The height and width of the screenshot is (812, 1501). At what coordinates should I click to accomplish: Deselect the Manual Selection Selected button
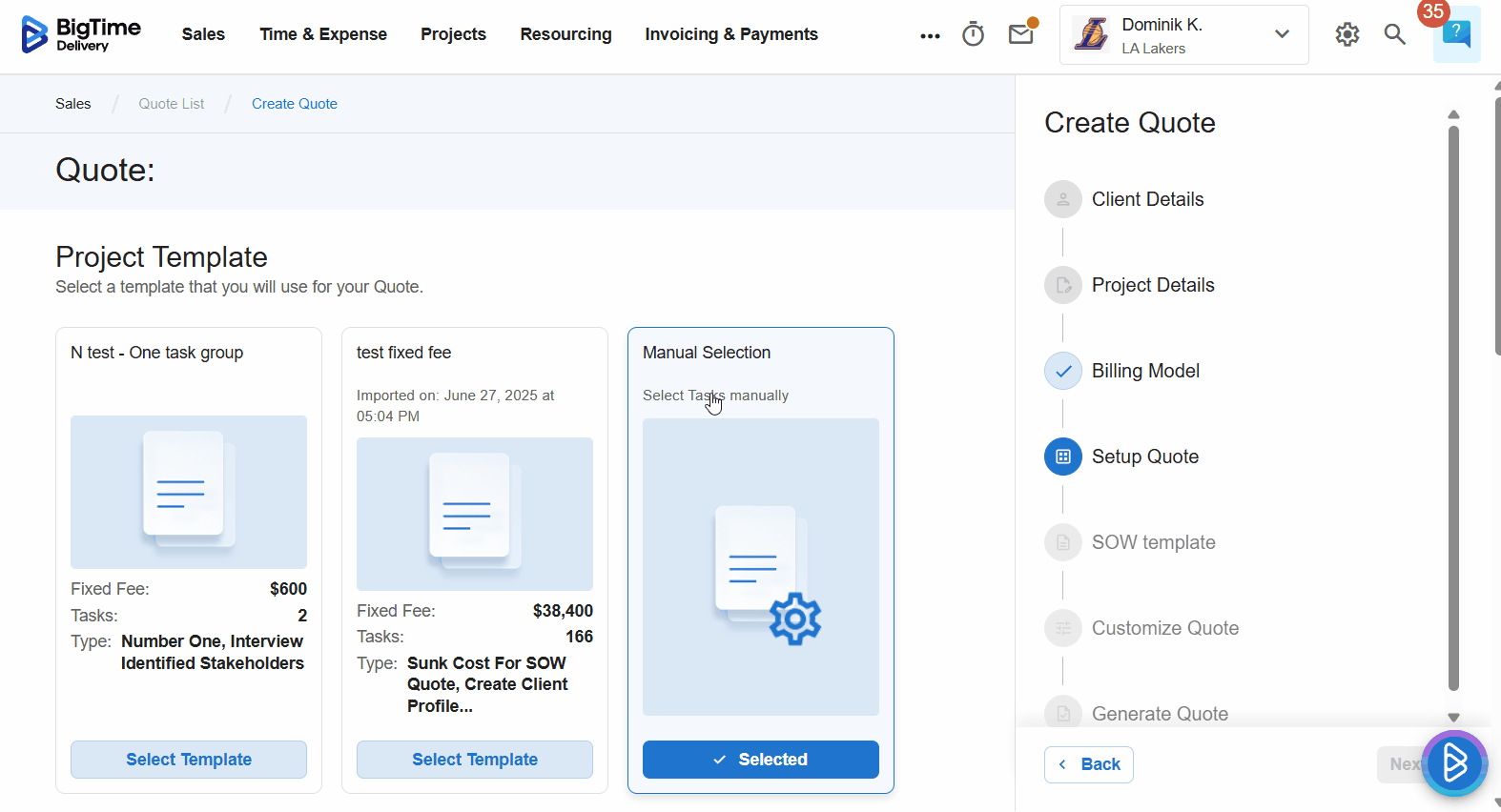[760, 760]
